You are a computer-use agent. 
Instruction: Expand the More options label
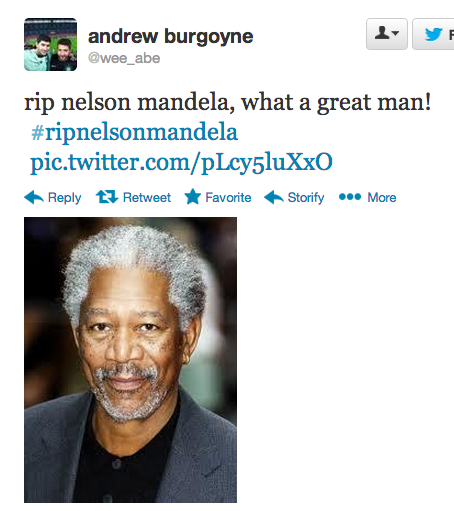pyautogui.click(x=382, y=197)
